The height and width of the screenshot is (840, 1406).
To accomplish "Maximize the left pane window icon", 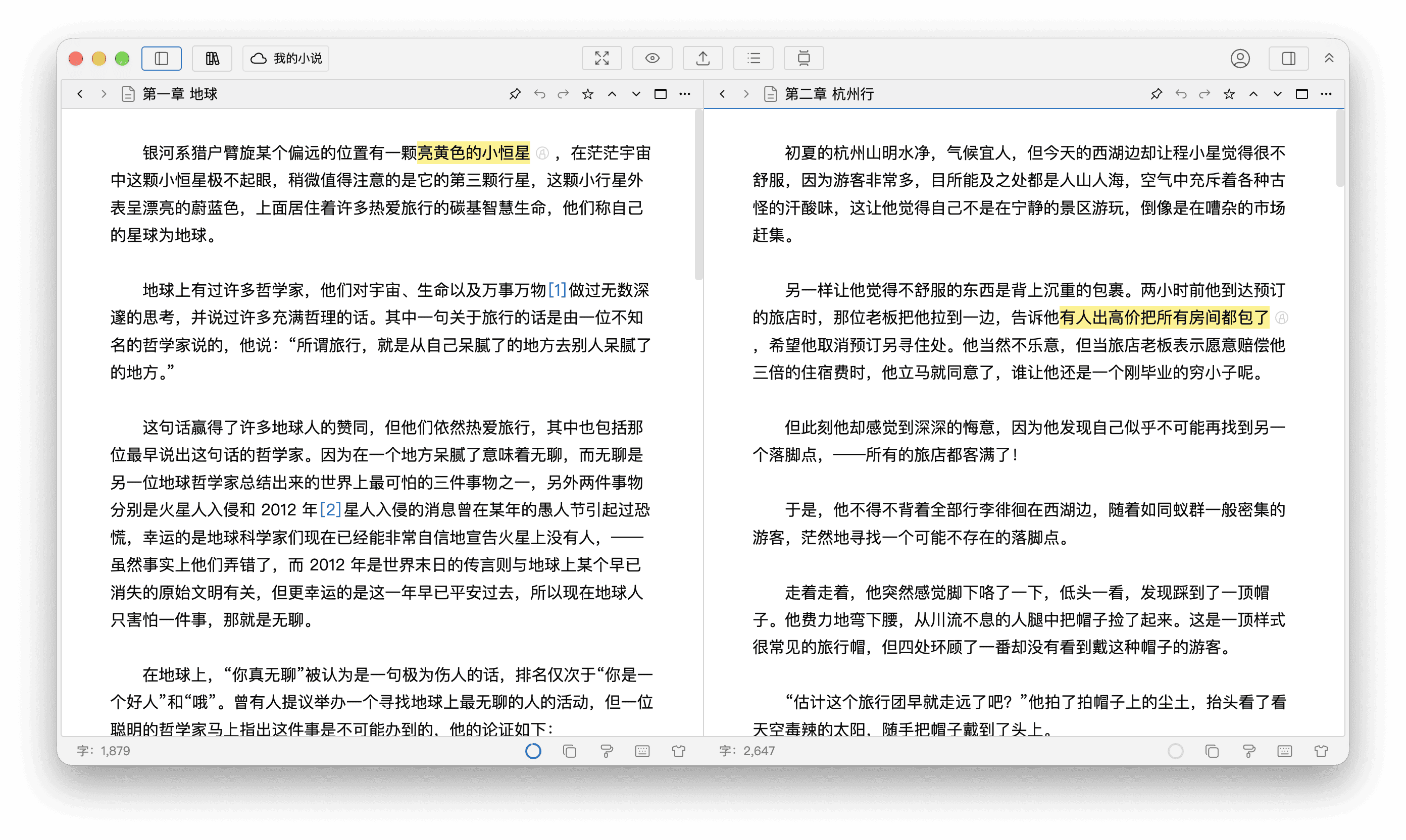I will 660,94.
